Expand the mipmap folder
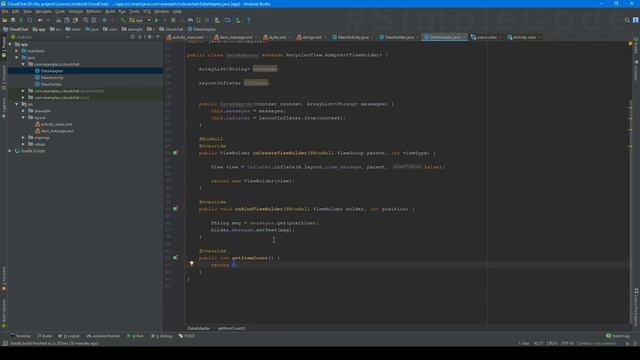The width and height of the screenshot is (640, 360). point(23,138)
